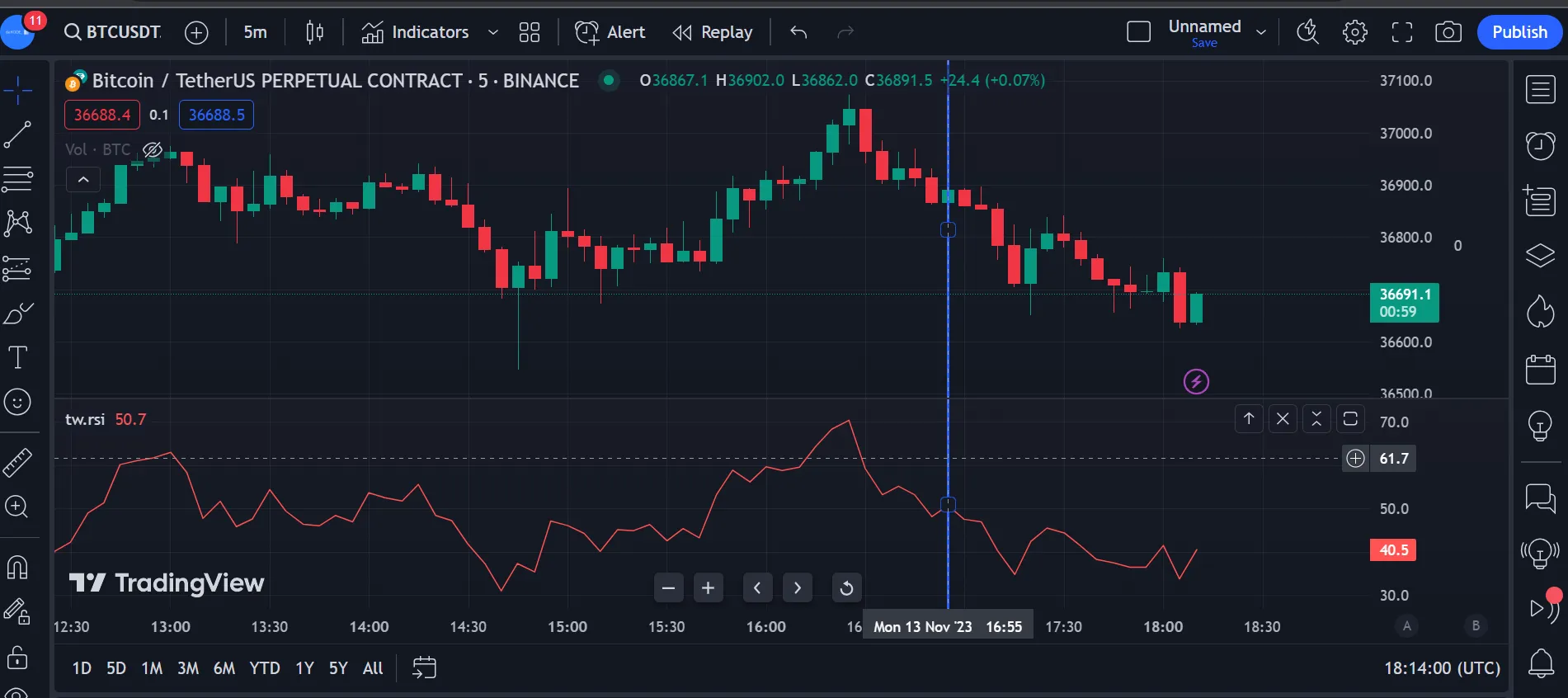Open the user profile avatar with 11 notifications
1568x698 pixels.
18,31
